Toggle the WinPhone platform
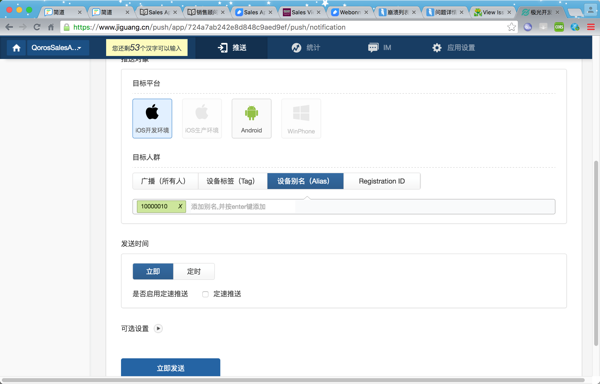 pos(301,118)
